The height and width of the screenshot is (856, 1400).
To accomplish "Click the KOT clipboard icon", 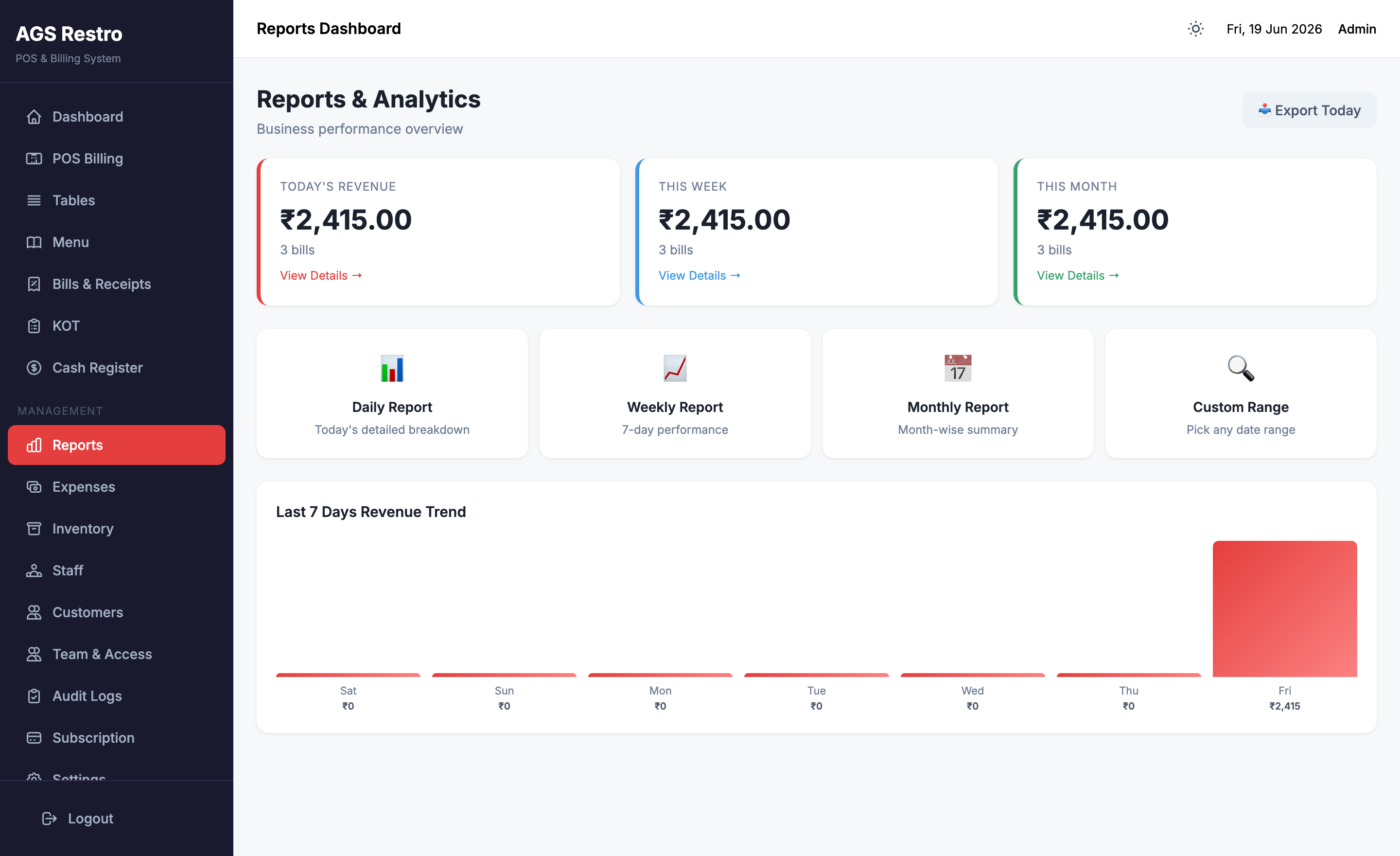I will (34, 326).
